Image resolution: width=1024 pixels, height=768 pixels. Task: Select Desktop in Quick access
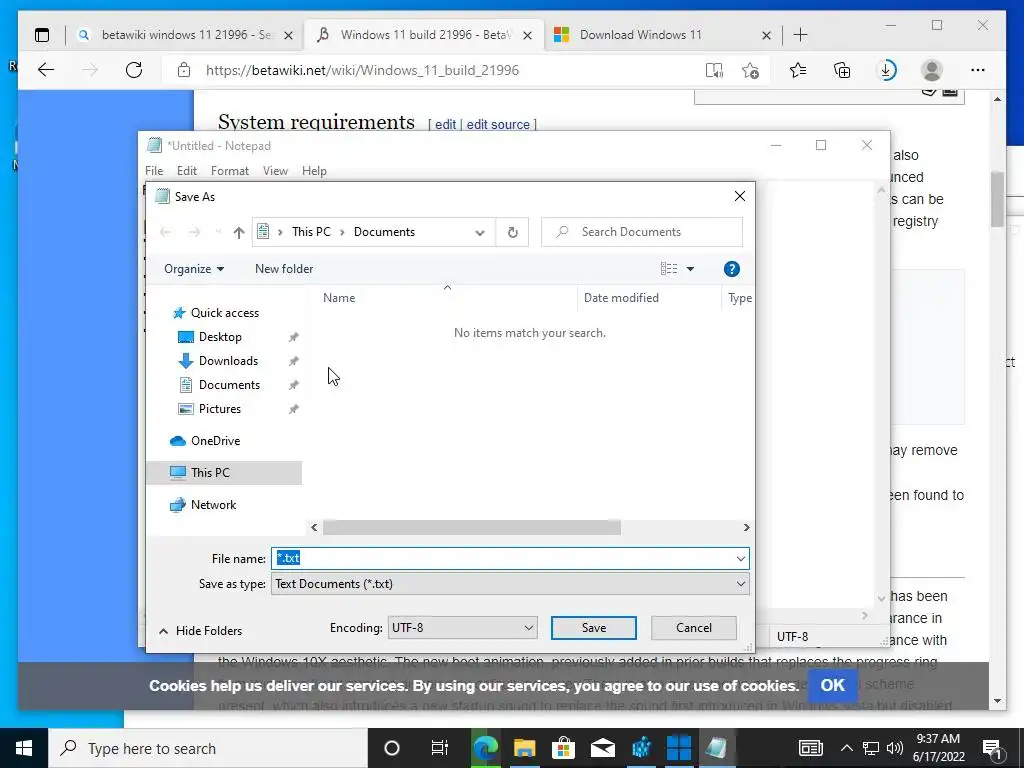point(220,337)
